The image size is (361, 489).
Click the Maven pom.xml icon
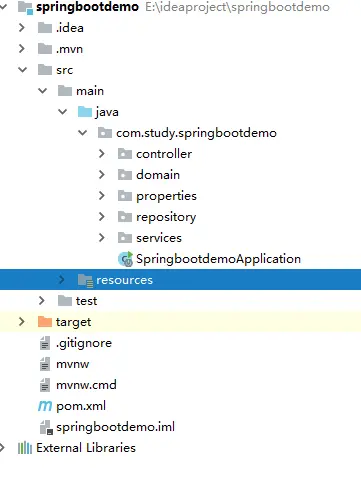point(45,406)
